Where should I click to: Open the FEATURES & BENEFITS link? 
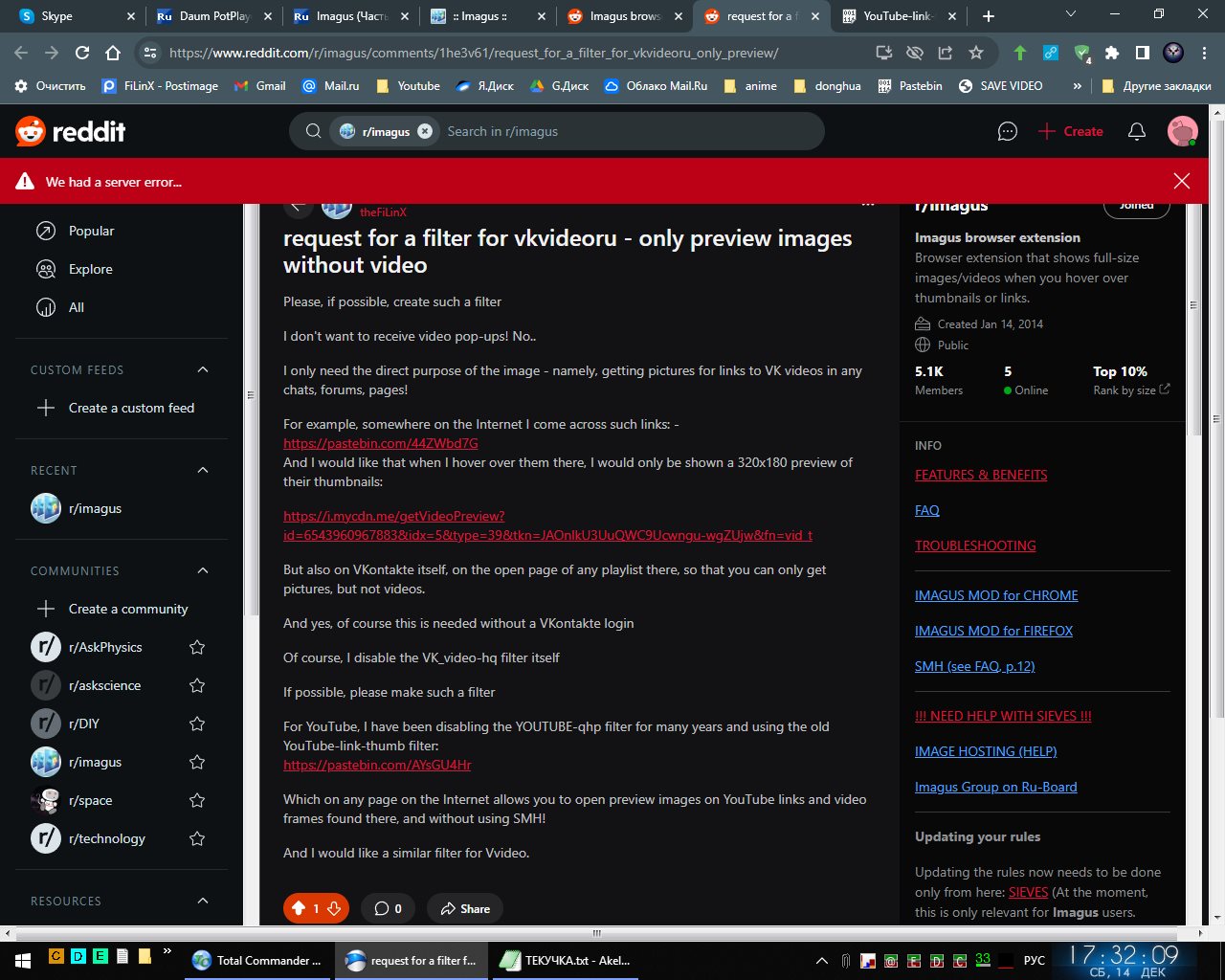click(981, 475)
